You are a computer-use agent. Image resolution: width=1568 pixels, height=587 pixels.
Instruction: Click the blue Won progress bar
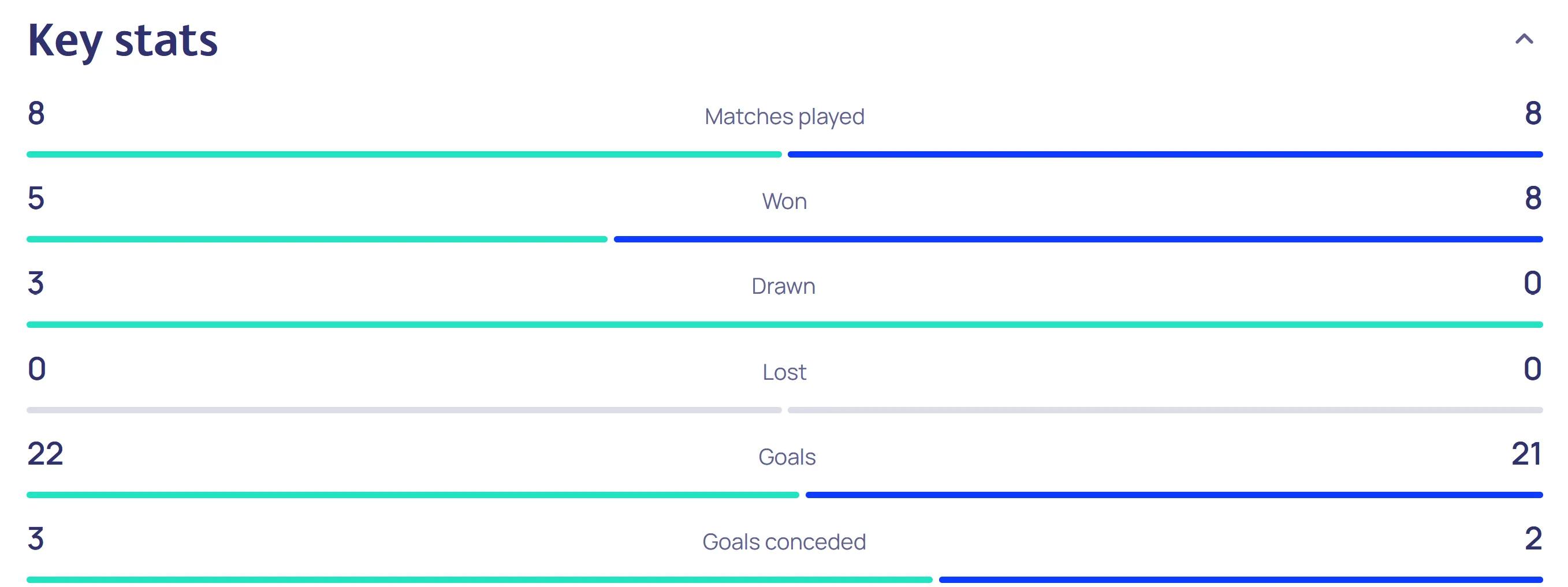point(1078,240)
